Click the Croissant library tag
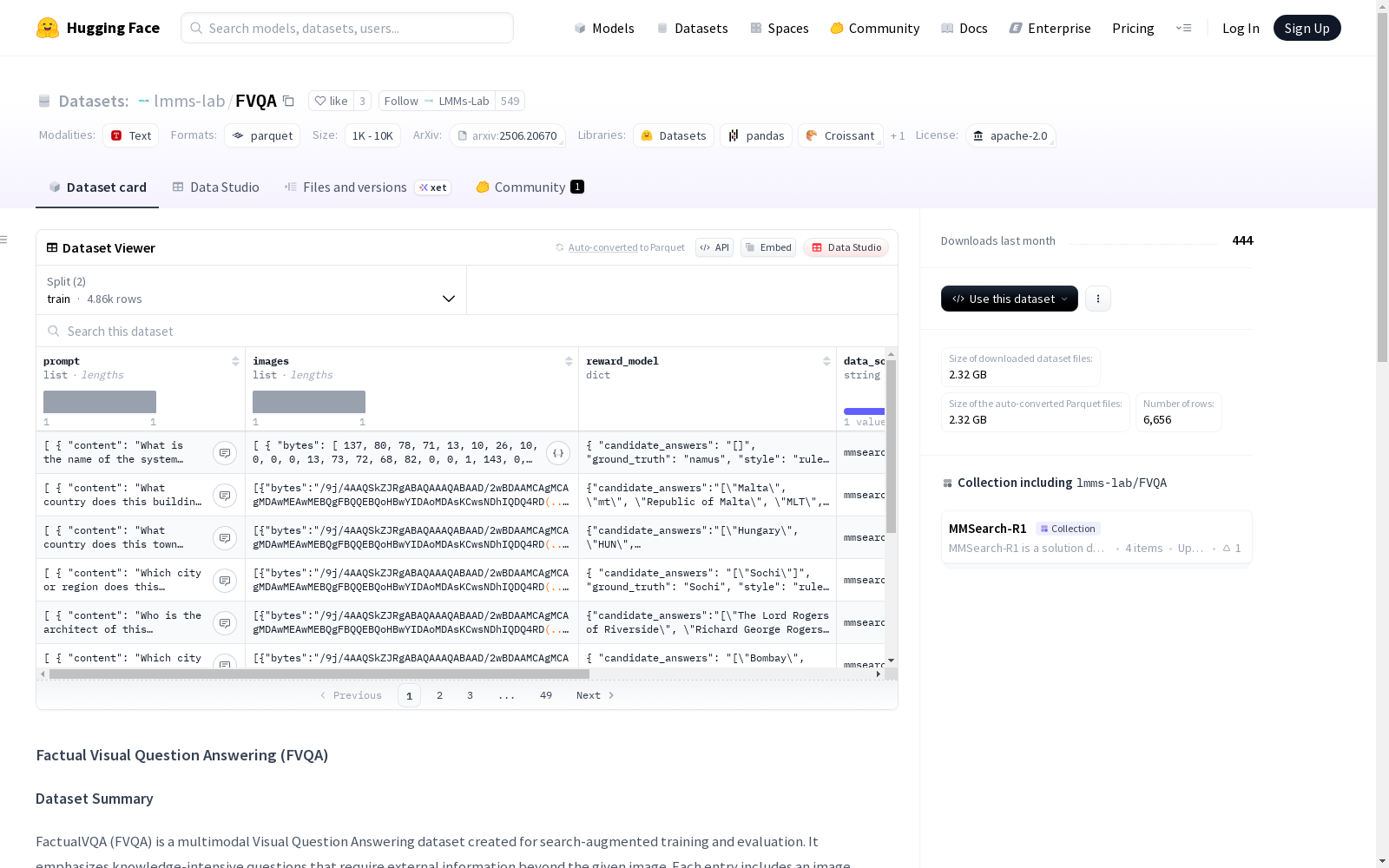The width and height of the screenshot is (1389, 868). click(840, 135)
